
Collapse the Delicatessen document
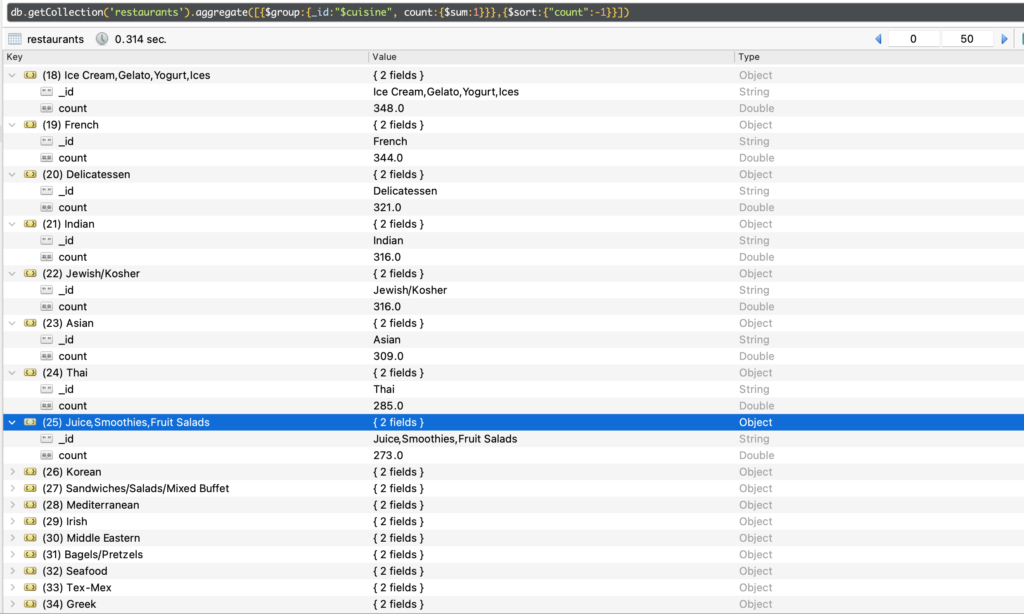[12, 174]
